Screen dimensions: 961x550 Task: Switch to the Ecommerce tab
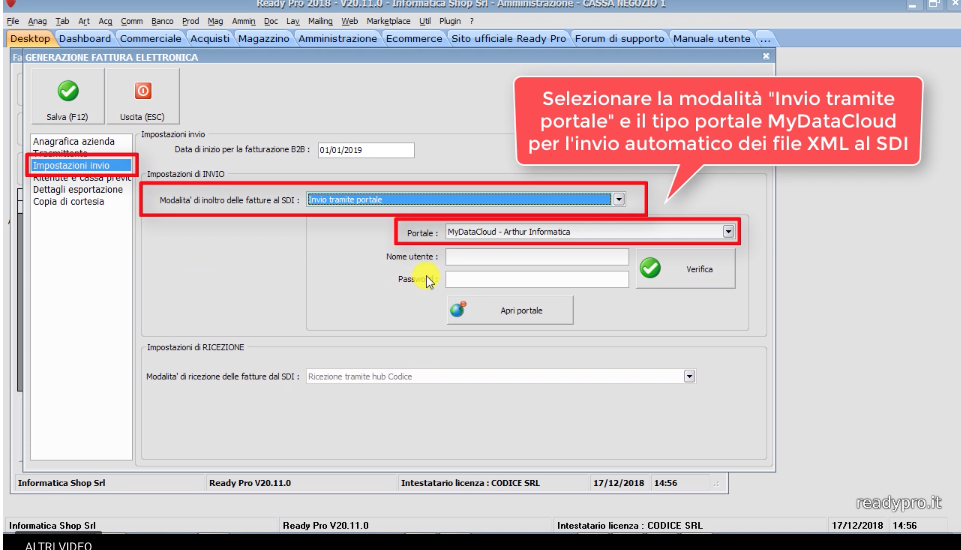(414, 38)
